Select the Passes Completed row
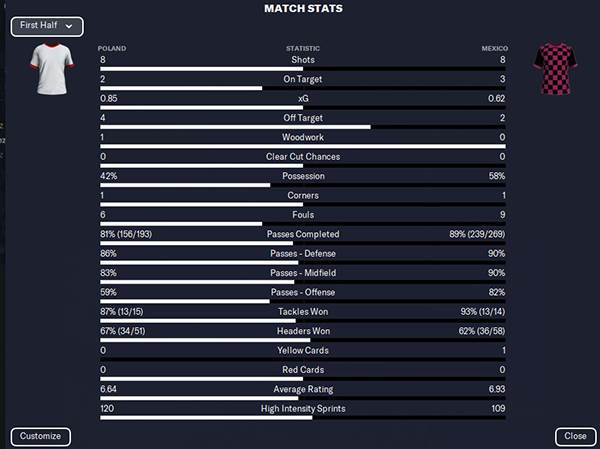This screenshot has width=600, height=449. pyautogui.click(x=303, y=234)
